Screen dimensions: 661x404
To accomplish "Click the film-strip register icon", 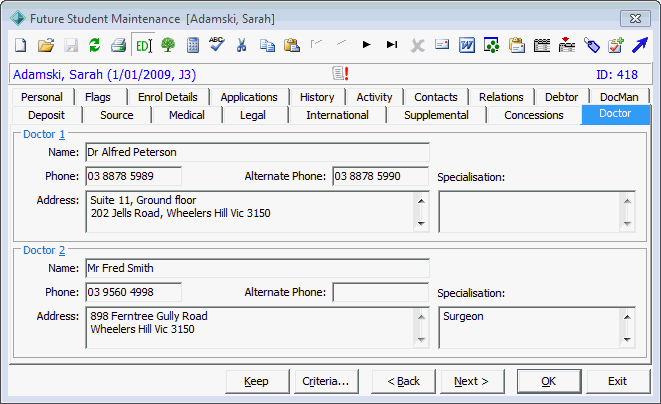I will tap(542, 45).
